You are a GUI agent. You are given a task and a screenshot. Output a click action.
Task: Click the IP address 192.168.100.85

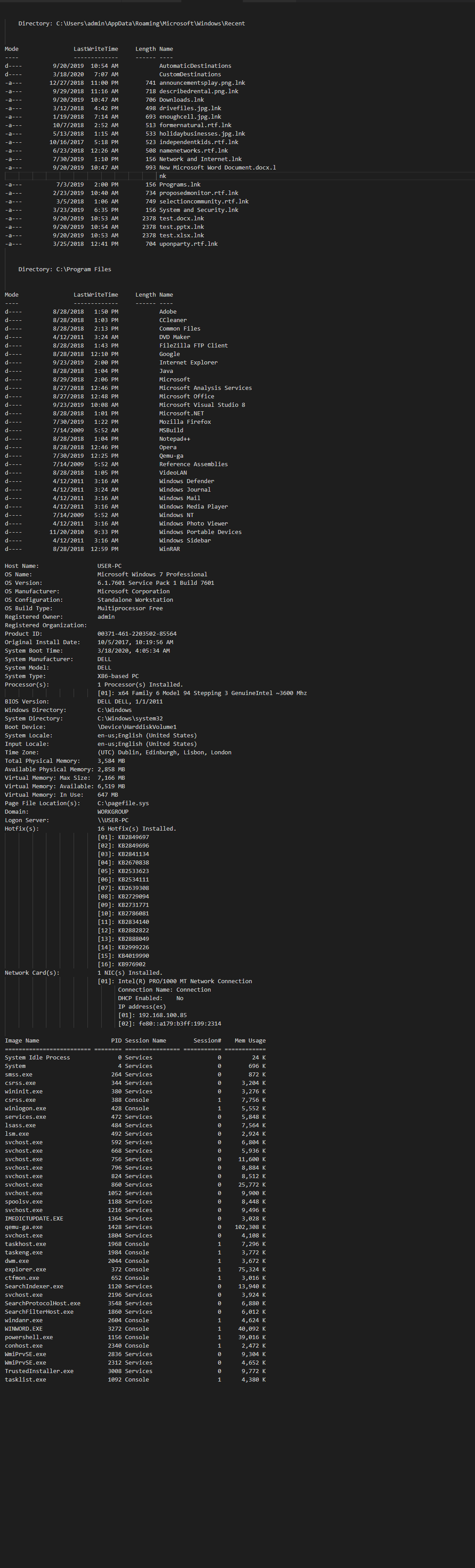152,1015
